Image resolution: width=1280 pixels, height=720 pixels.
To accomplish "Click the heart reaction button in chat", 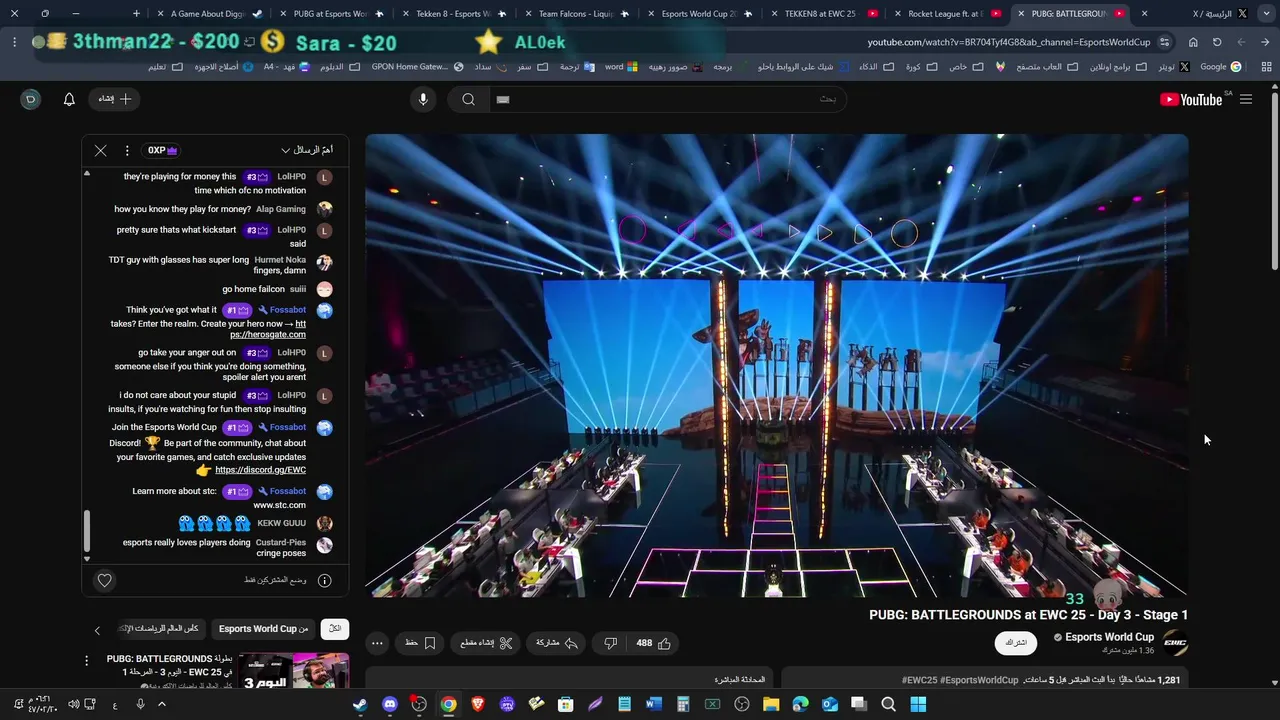I will tap(104, 580).
